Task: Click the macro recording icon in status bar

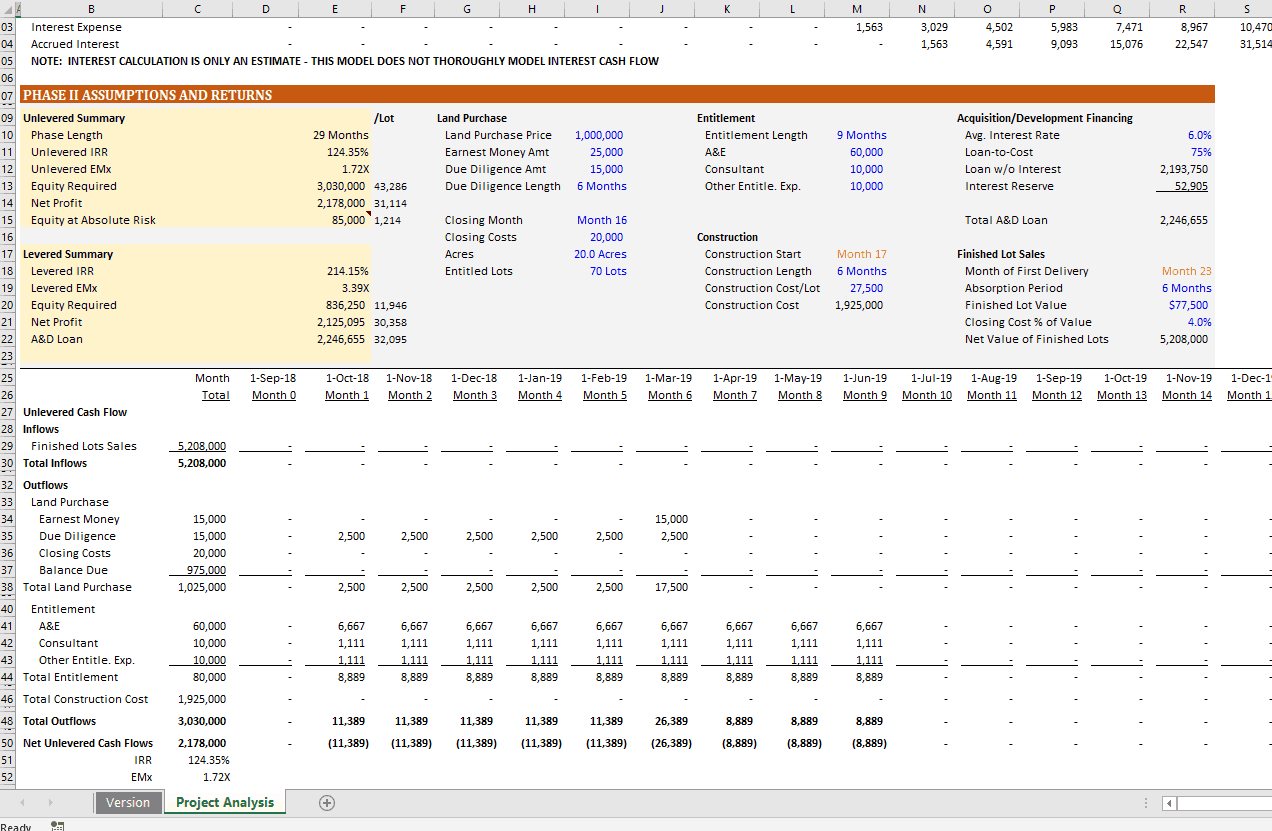Action: (57, 826)
